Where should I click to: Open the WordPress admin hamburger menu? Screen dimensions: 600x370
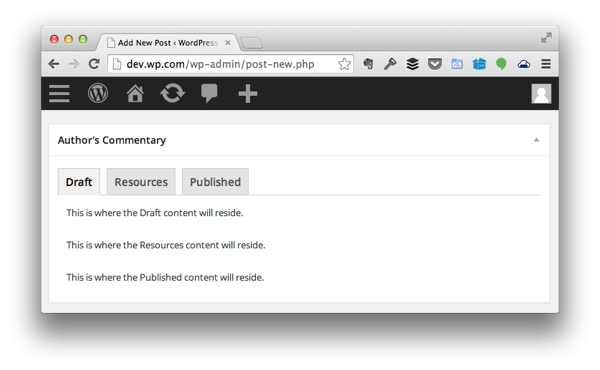[59, 94]
